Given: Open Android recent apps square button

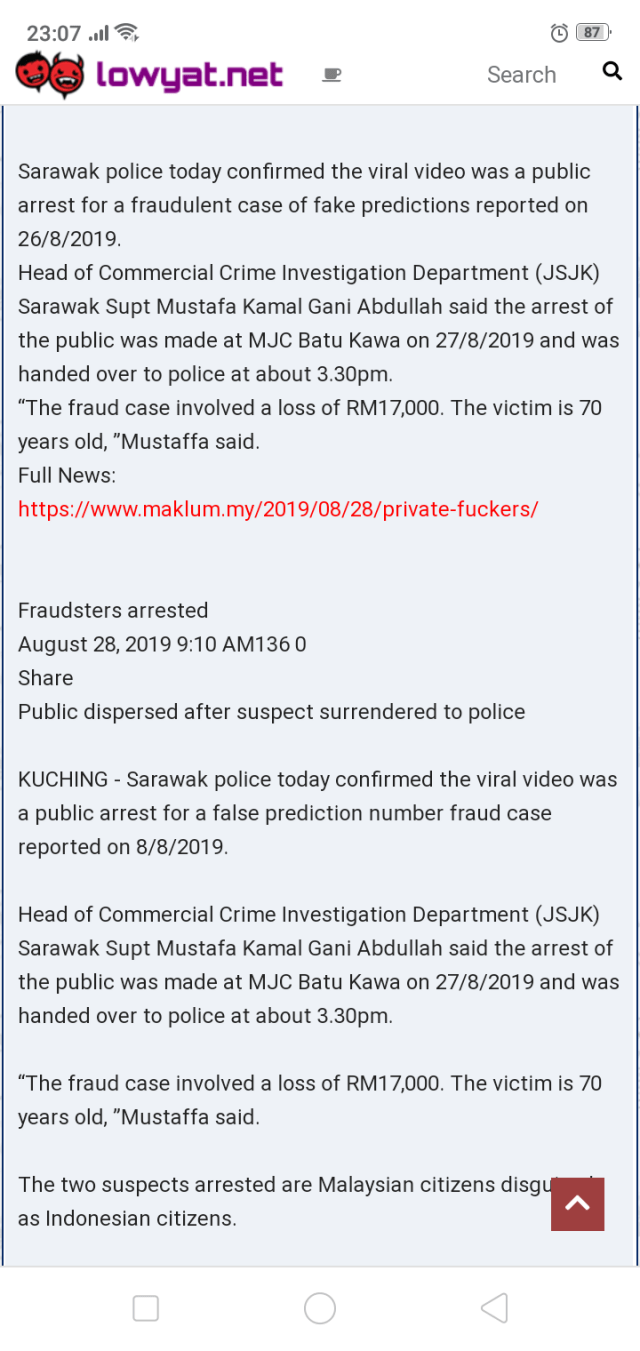Looking at the screenshot, I should click(x=146, y=1308).
